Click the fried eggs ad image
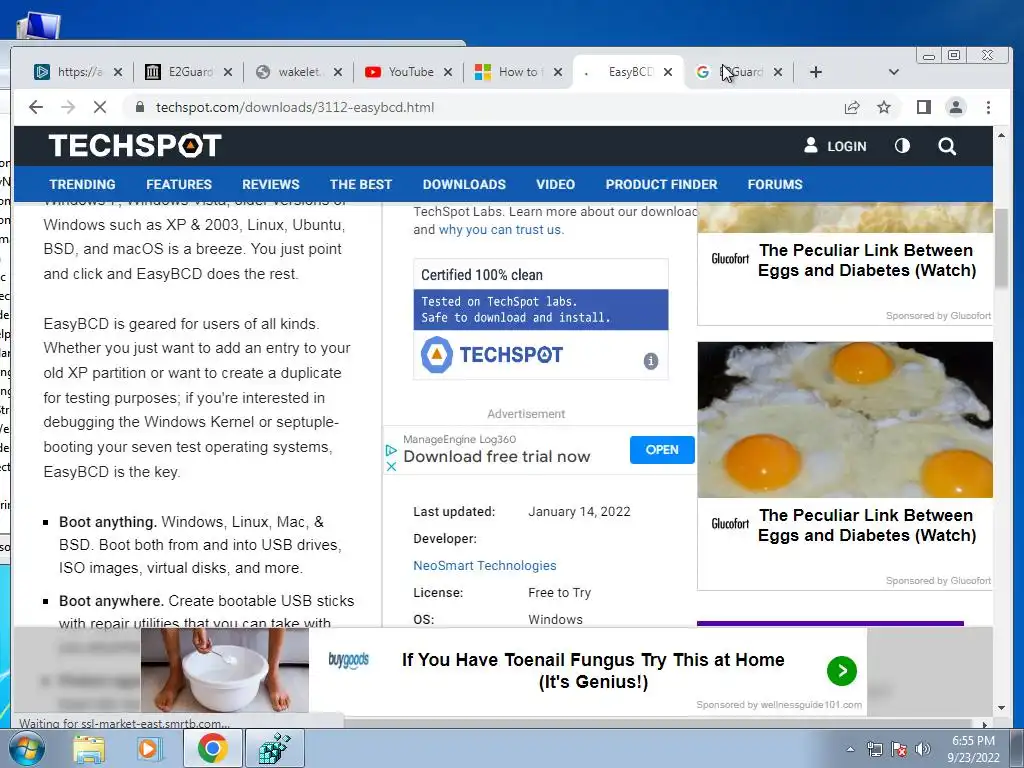 coord(844,419)
